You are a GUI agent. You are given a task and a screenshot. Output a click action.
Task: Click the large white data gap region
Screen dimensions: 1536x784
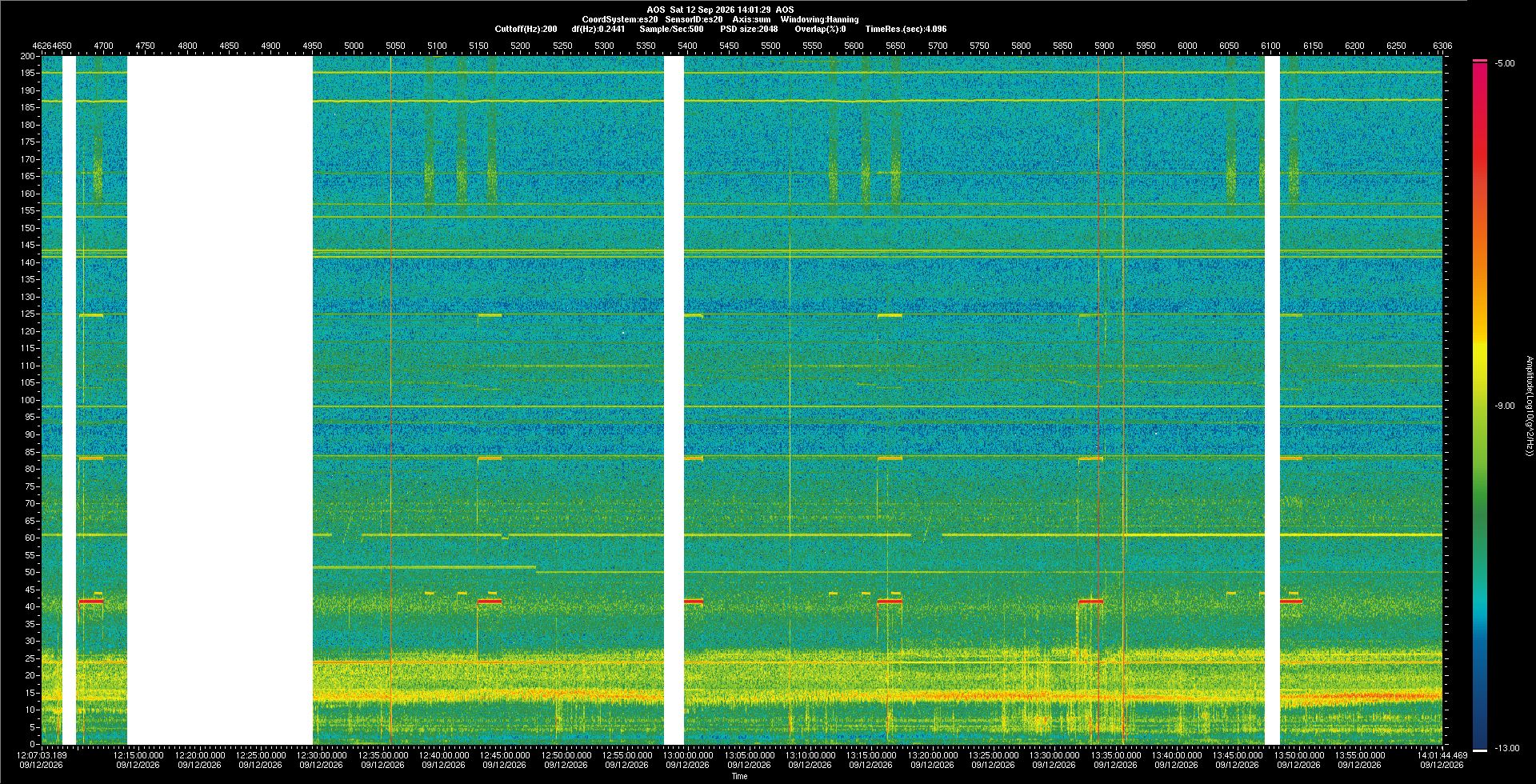[220, 400]
